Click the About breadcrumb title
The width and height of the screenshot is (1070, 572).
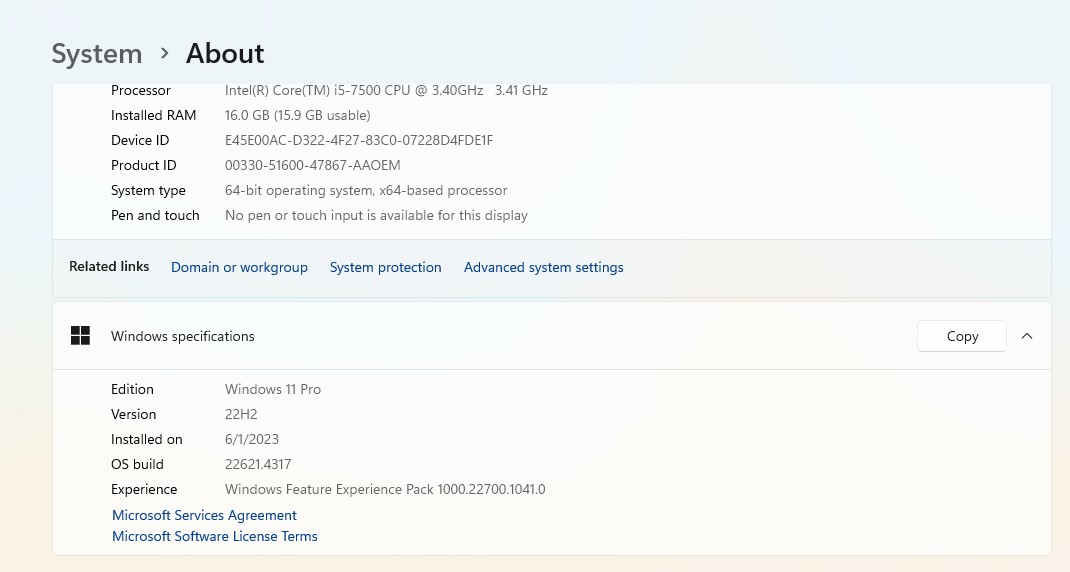225,54
